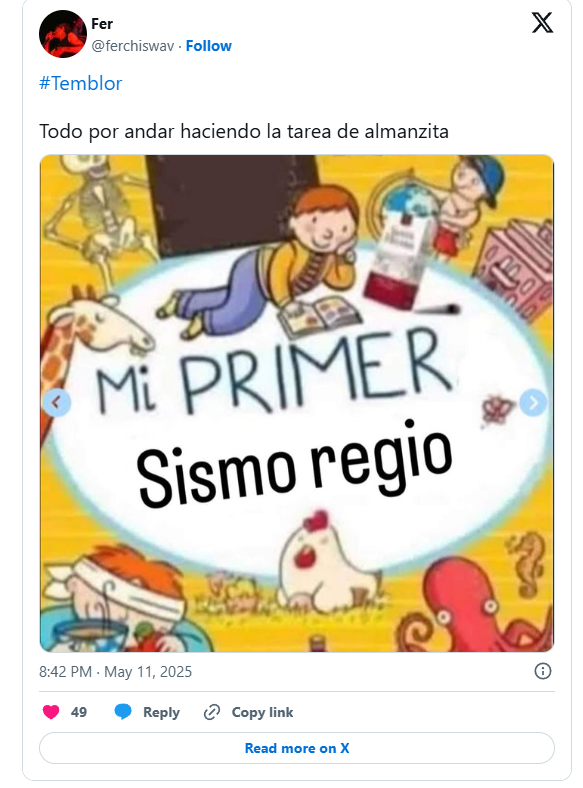Open the 8:42 PM May 11 timestamp
This screenshot has height=788, width=583.
point(116,672)
